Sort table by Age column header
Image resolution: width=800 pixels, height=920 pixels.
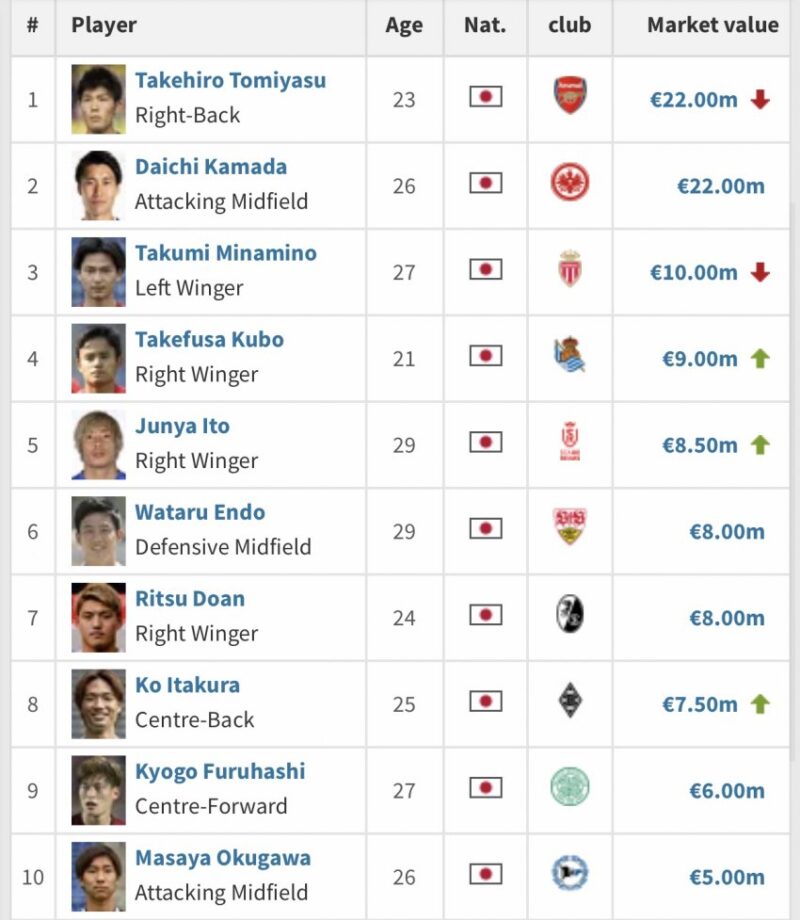pyautogui.click(x=404, y=26)
